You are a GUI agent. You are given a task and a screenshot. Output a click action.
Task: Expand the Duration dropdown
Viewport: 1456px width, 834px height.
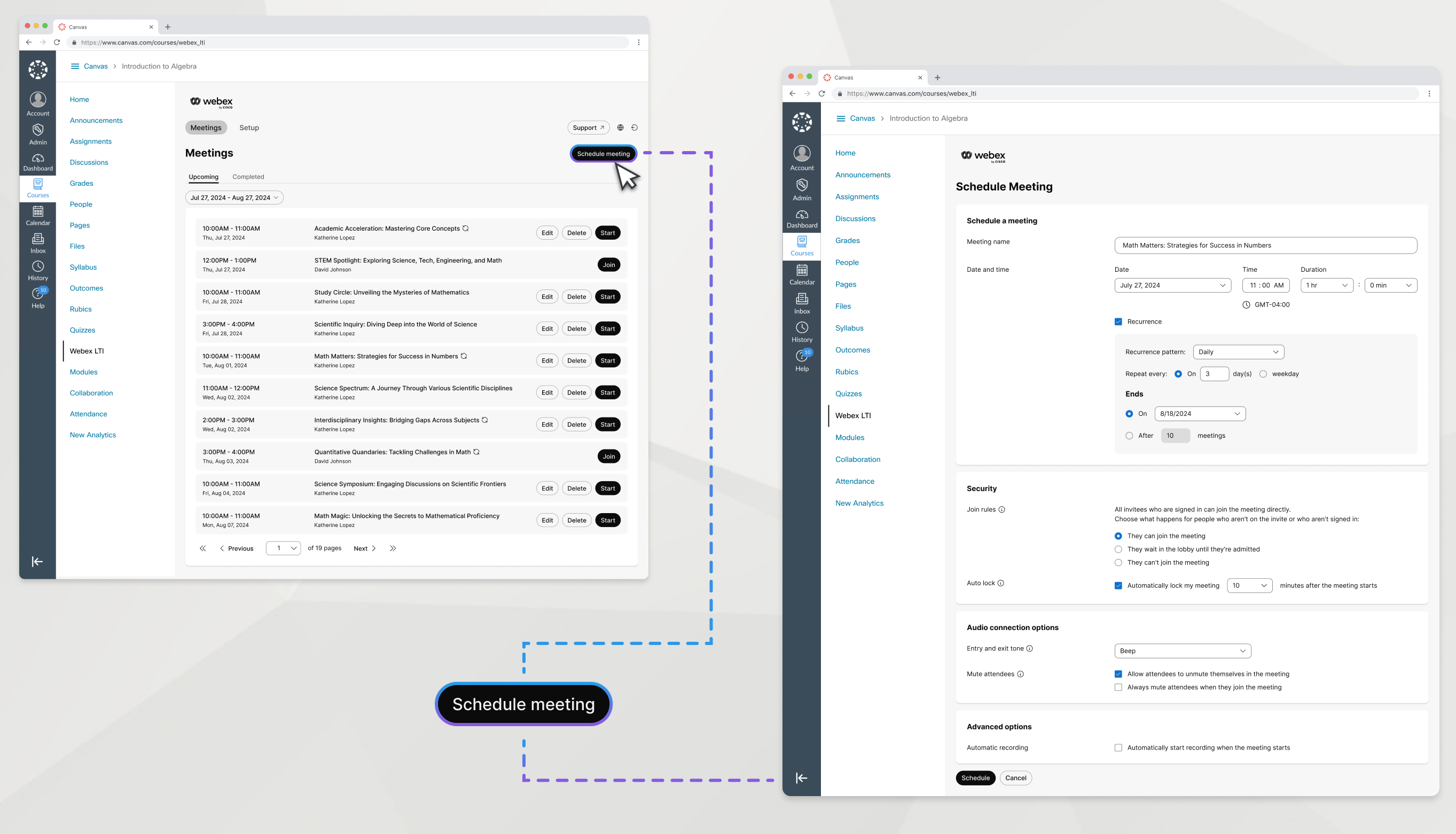pos(1326,285)
